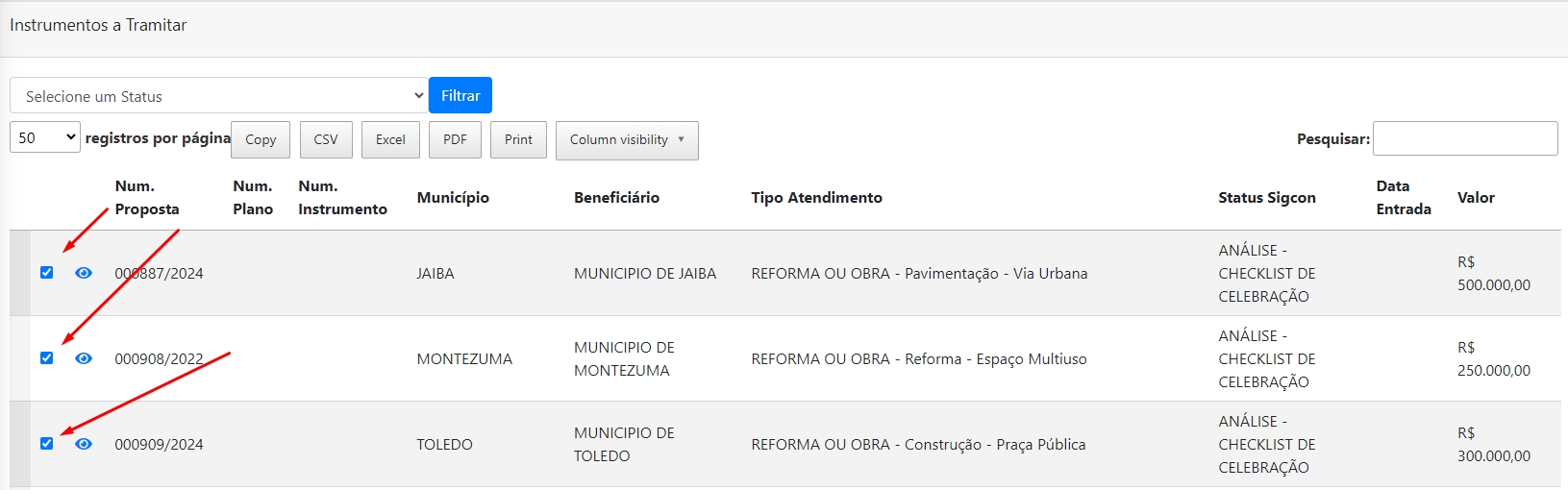Image resolution: width=1568 pixels, height=490 pixels.
Task: Copy the table data with Copy button
Action: coord(261,140)
